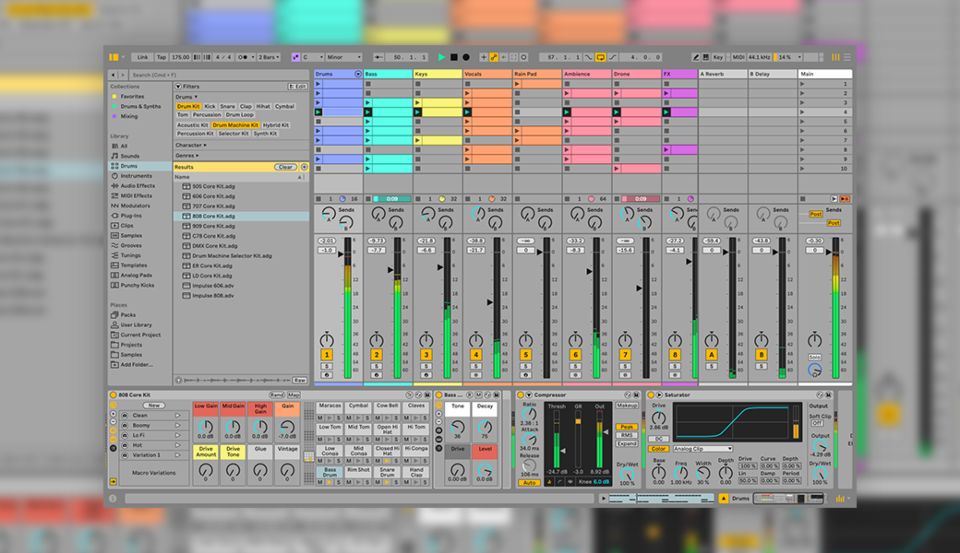Click the Makeup button on Compressor
Viewport: 960px width, 553px height.
[x=627, y=406]
